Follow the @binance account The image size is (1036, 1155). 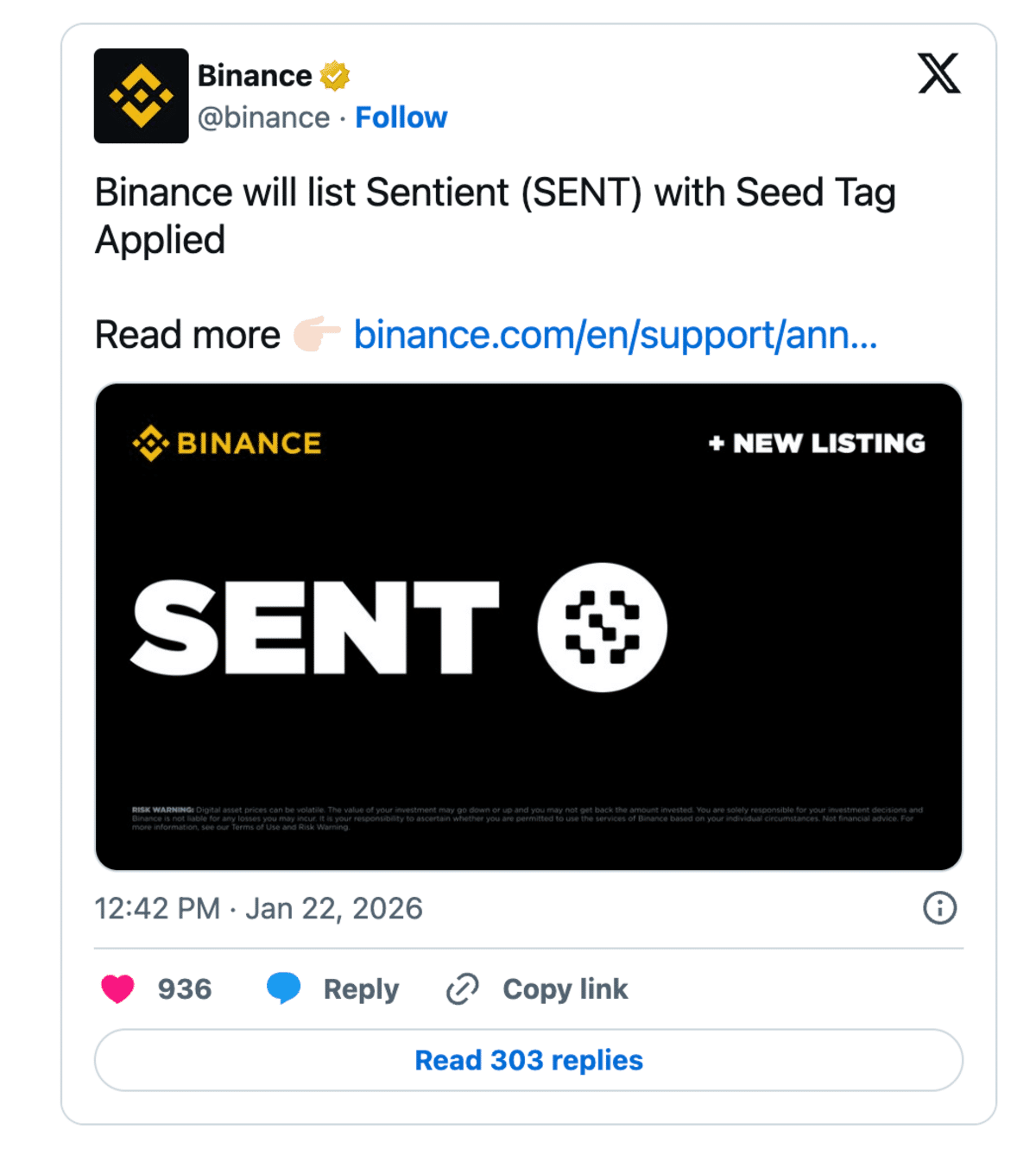tap(401, 117)
